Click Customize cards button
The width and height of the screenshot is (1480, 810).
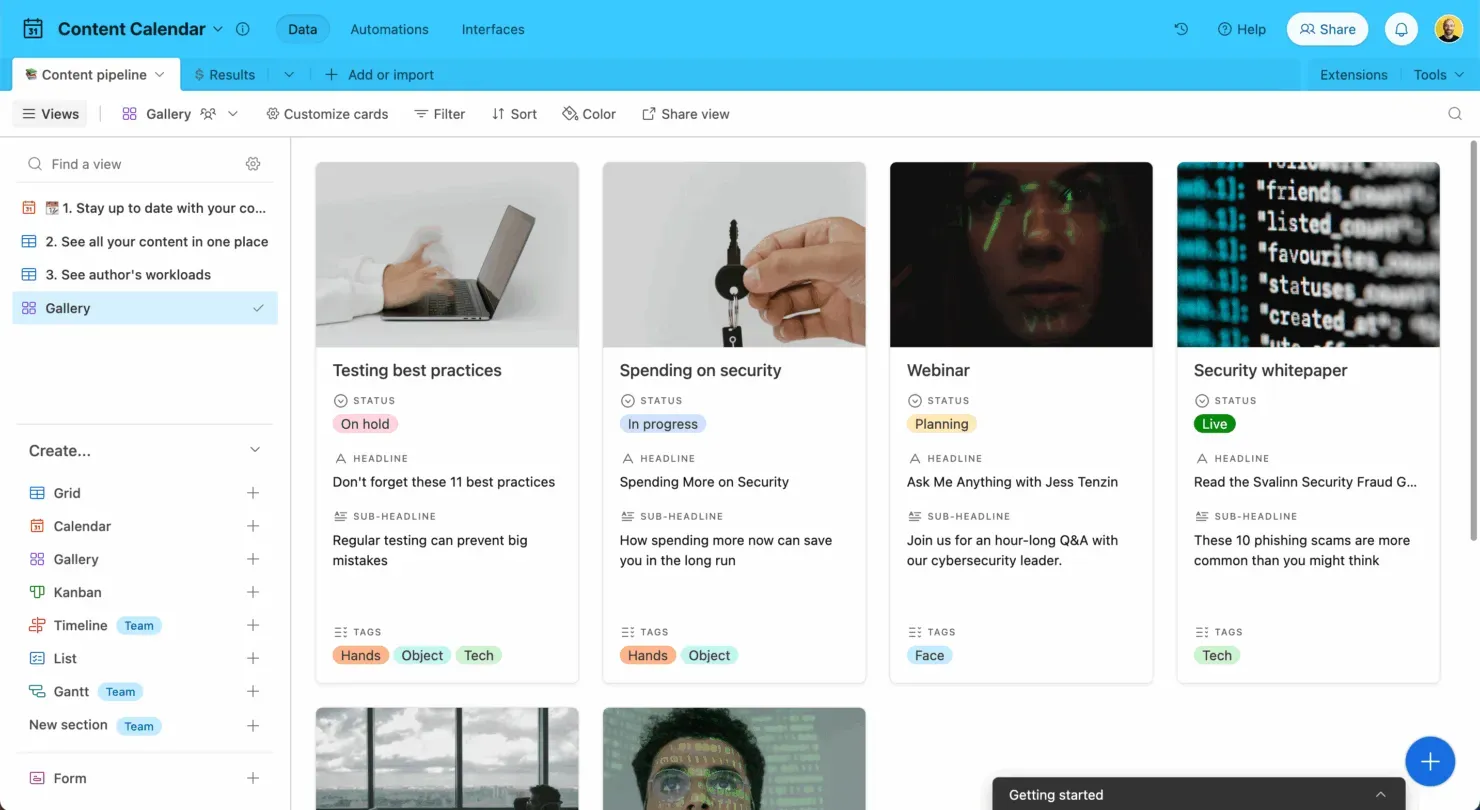327,114
